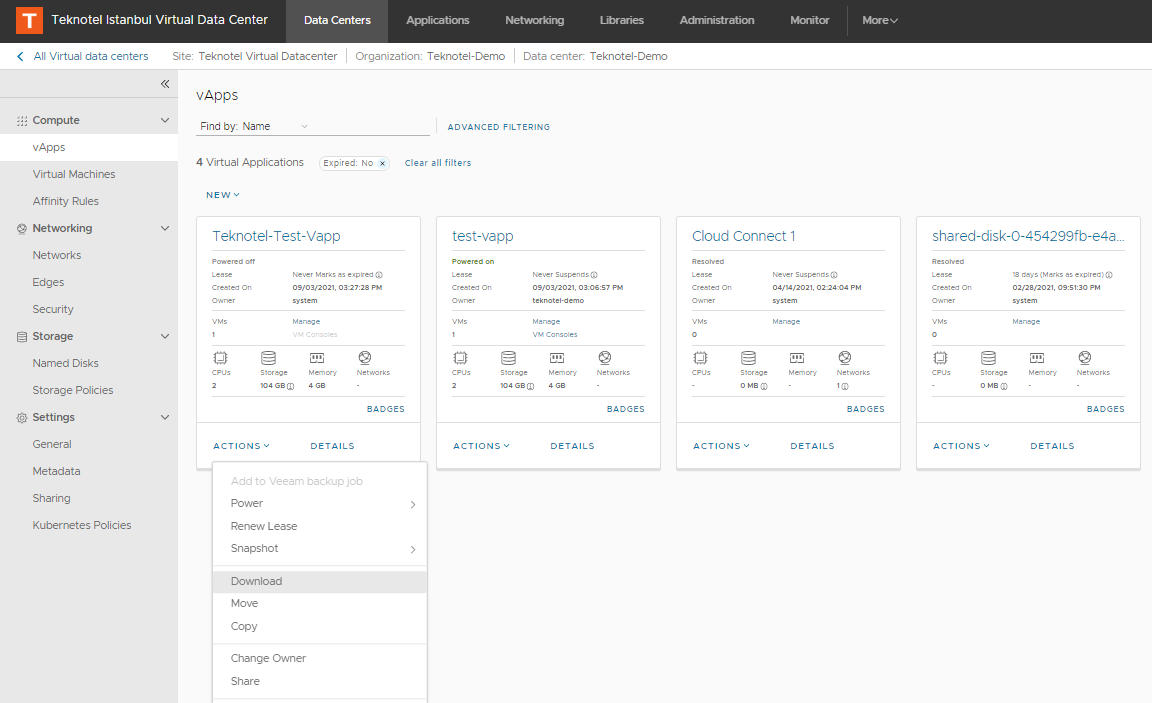The height and width of the screenshot is (703, 1152).
Task: Open ACTIONS menu on Cloud Connect 1 card
Action: tap(721, 446)
